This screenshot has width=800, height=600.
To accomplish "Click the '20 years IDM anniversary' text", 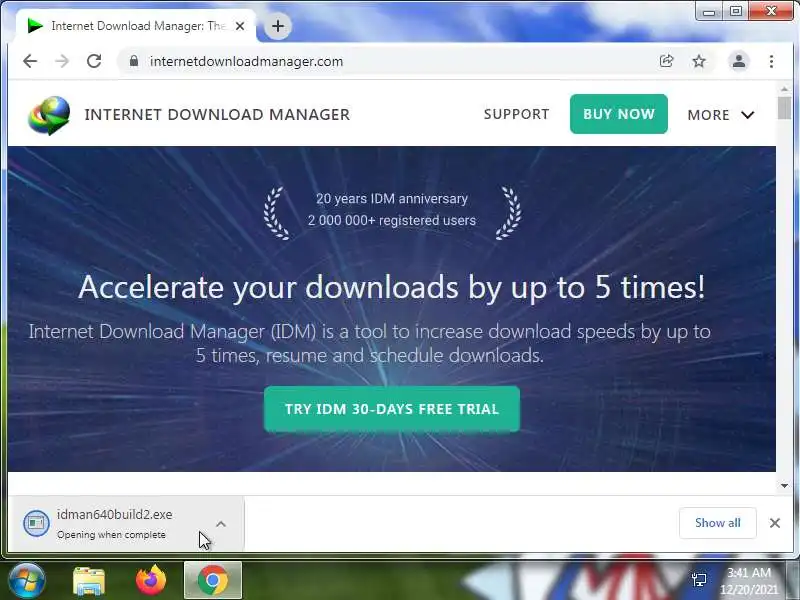I will (392, 198).
